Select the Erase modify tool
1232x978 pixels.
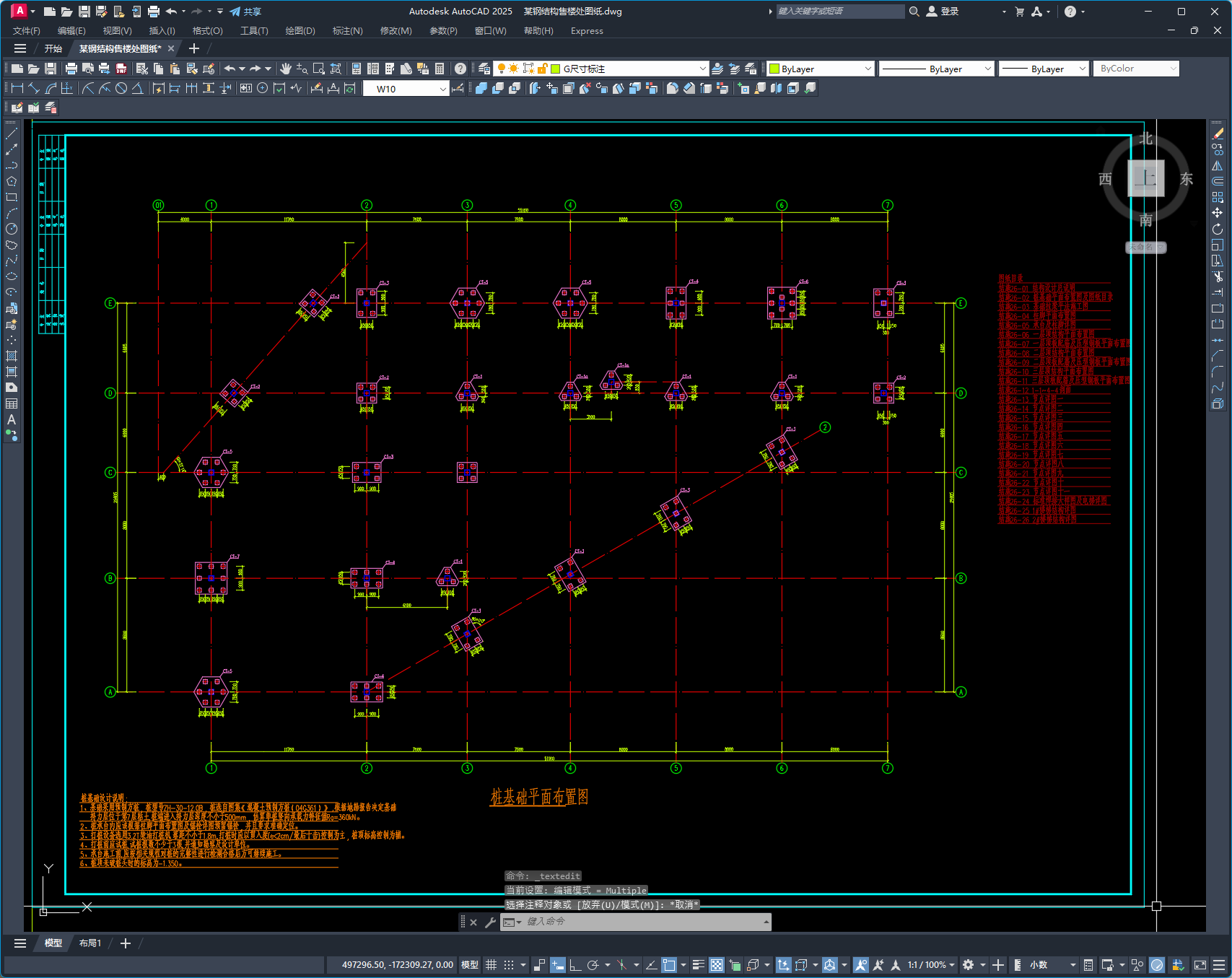coord(1218,134)
